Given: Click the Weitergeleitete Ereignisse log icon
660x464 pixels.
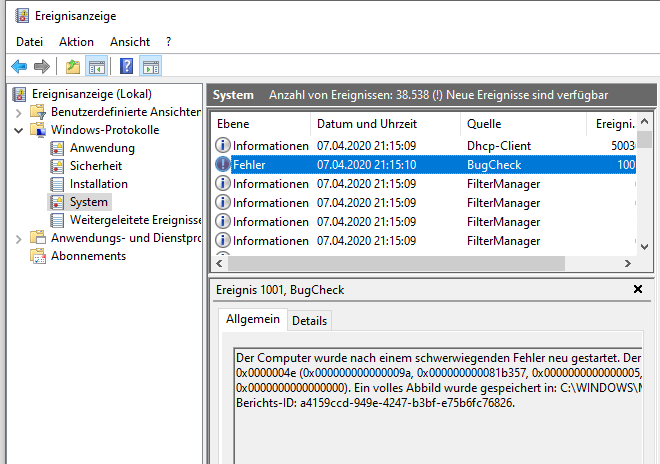Looking at the screenshot, I should (57, 221).
